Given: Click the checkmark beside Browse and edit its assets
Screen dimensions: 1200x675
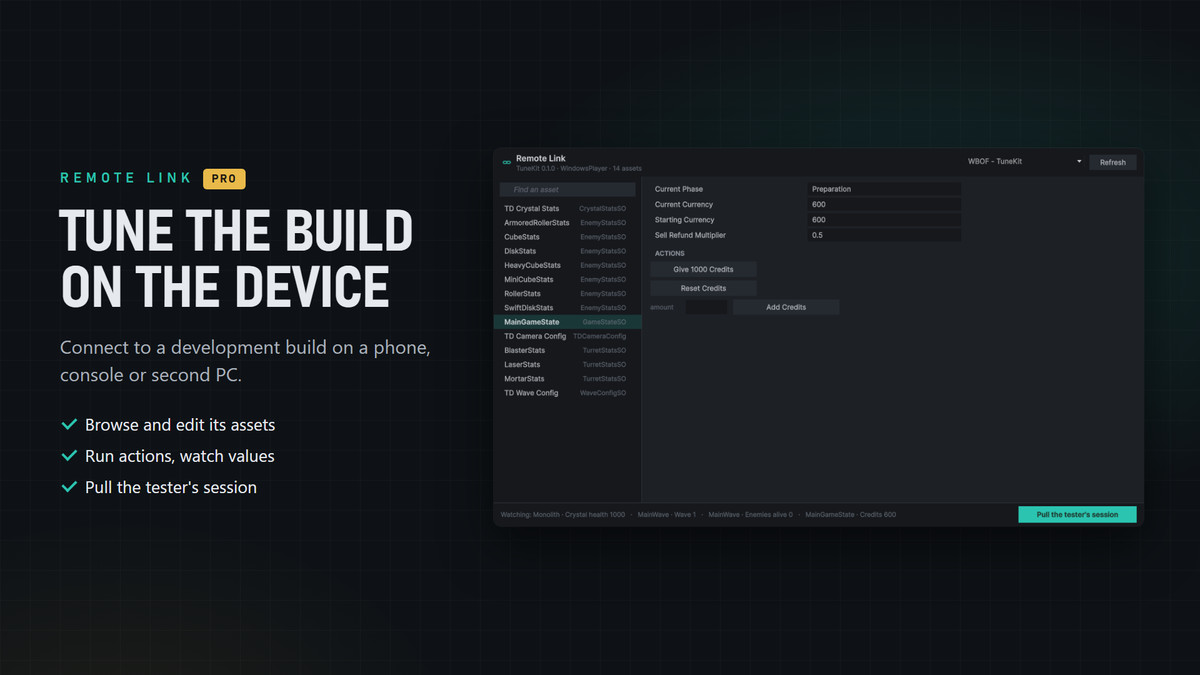Looking at the screenshot, I should pos(69,425).
